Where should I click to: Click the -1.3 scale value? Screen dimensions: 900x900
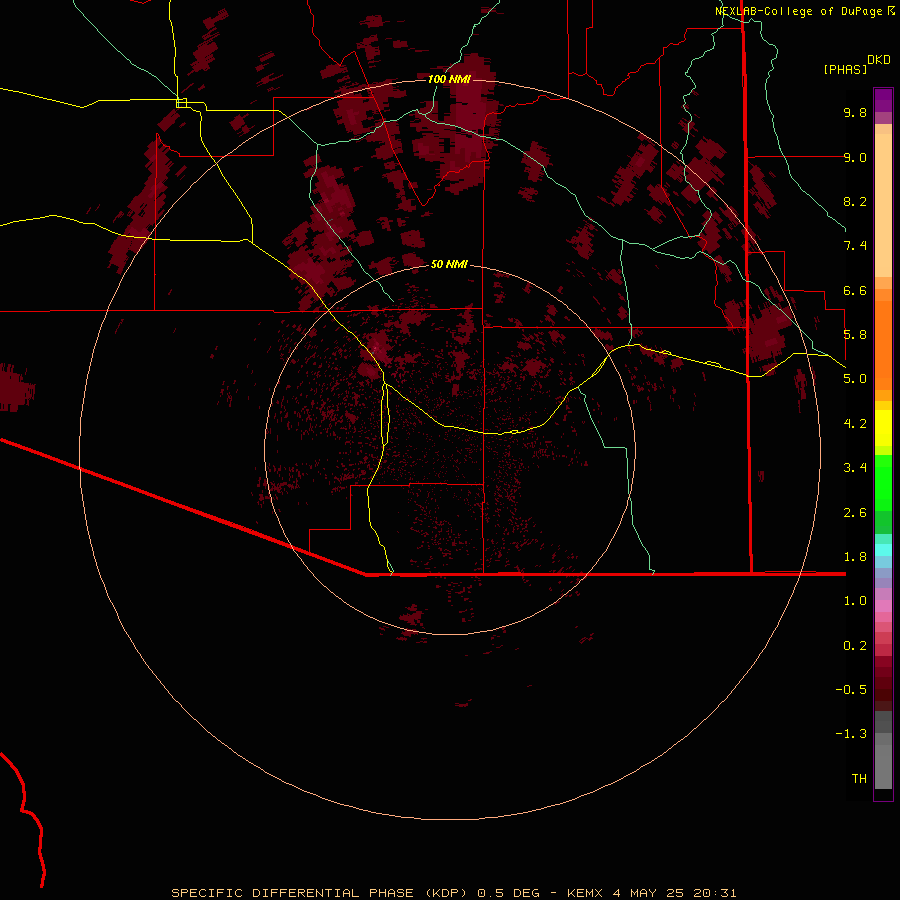click(851, 734)
